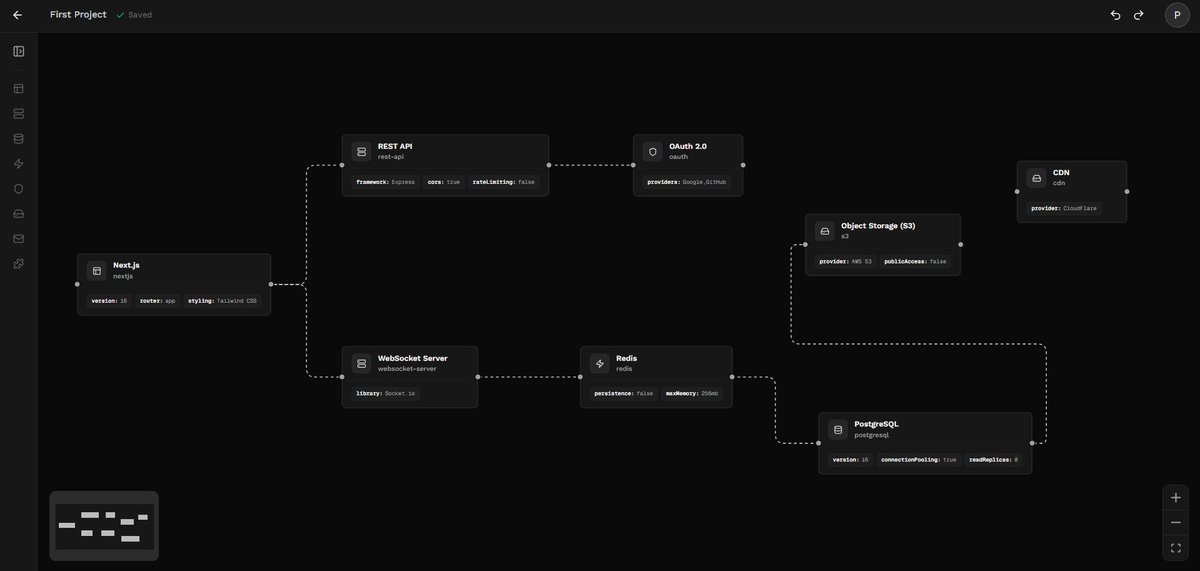Click the WebSocket Server node title
1200x571 pixels.
[412, 358]
